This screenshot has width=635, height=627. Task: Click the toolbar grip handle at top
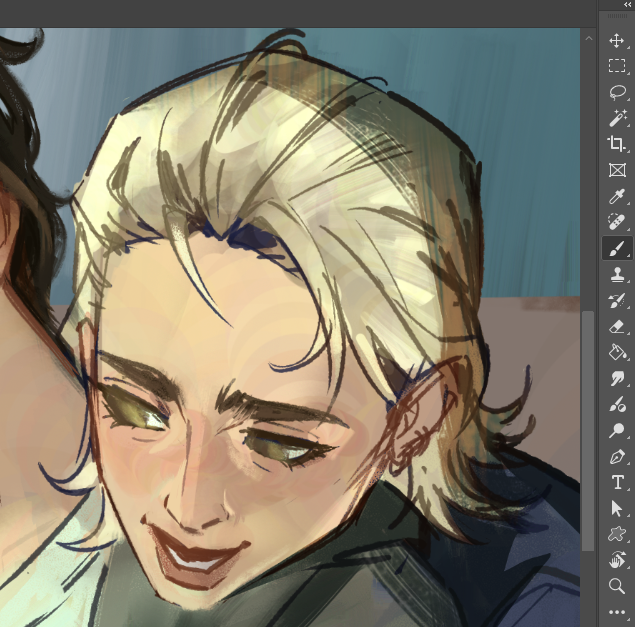[x=617, y=16]
